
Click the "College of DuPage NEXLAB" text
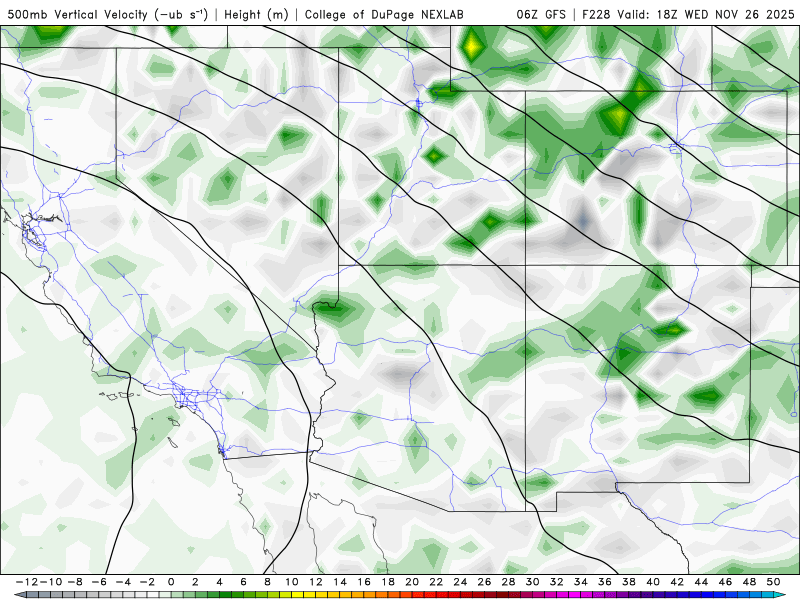(384, 15)
